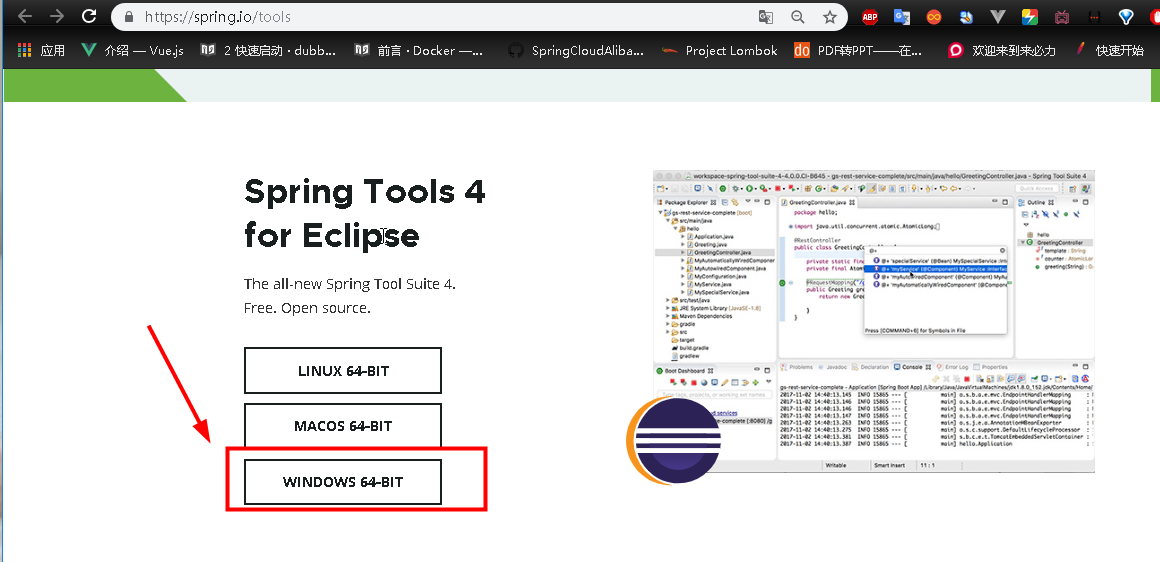This screenshot has width=1160, height=562.
Task: Open the 欢迎来到来必力 bookmark
Action: [x=1002, y=50]
